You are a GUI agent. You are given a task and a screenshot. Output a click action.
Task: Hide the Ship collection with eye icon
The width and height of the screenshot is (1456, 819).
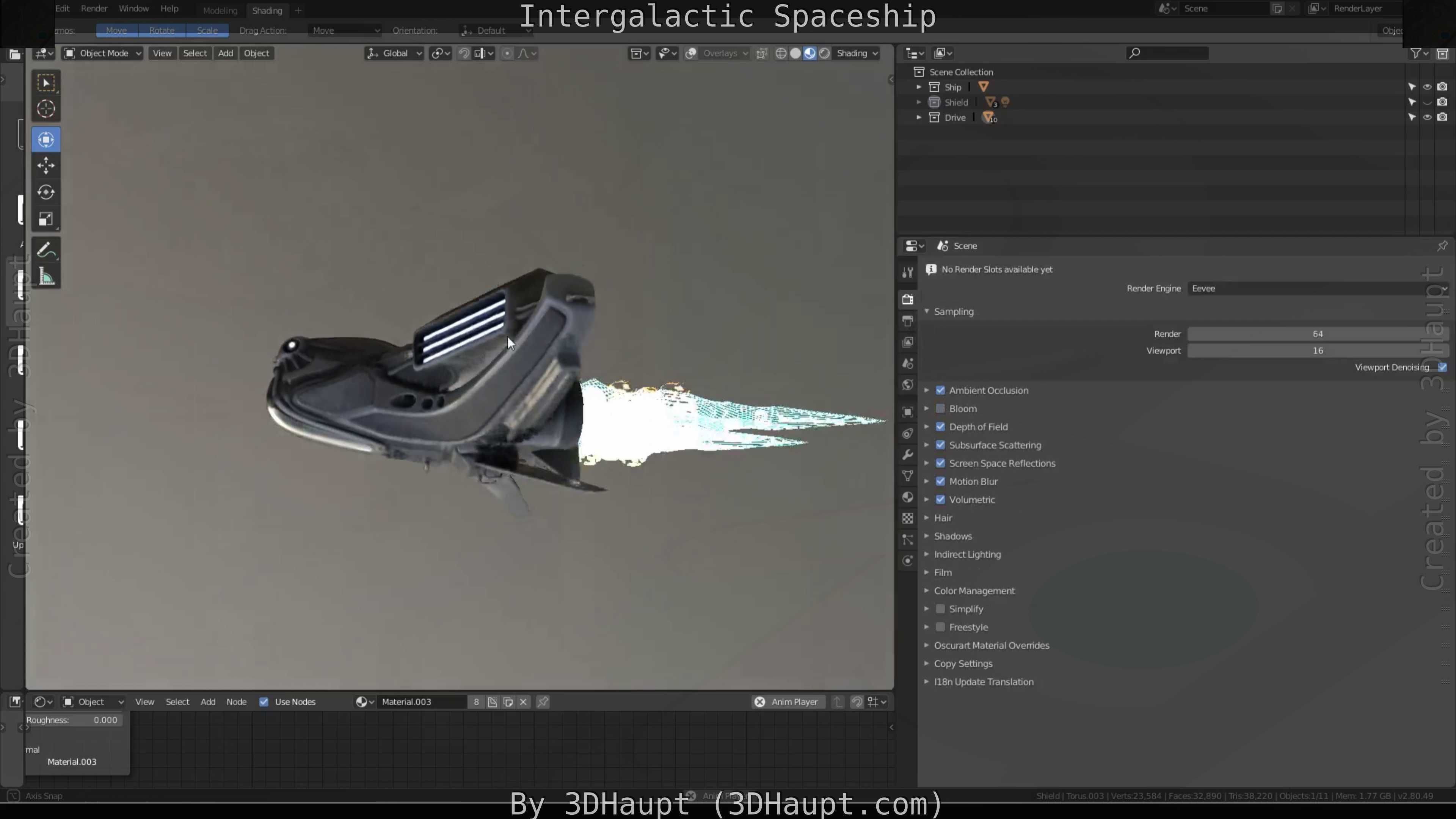pyautogui.click(x=1426, y=87)
